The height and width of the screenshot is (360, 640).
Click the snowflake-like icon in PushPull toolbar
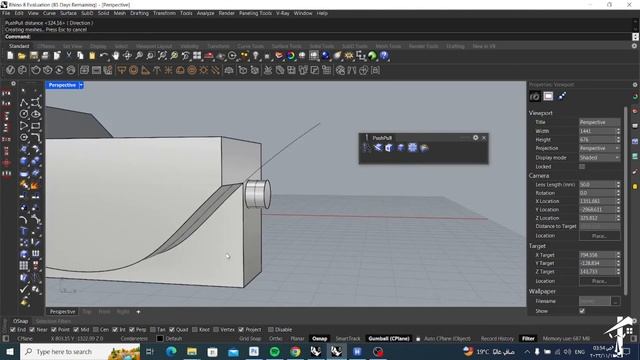(x=413, y=148)
